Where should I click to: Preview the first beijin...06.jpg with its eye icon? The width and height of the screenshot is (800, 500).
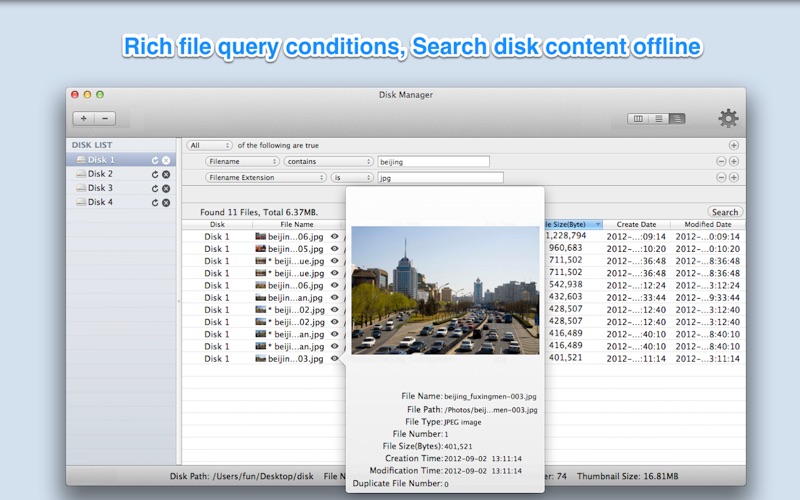[x=335, y=237]
